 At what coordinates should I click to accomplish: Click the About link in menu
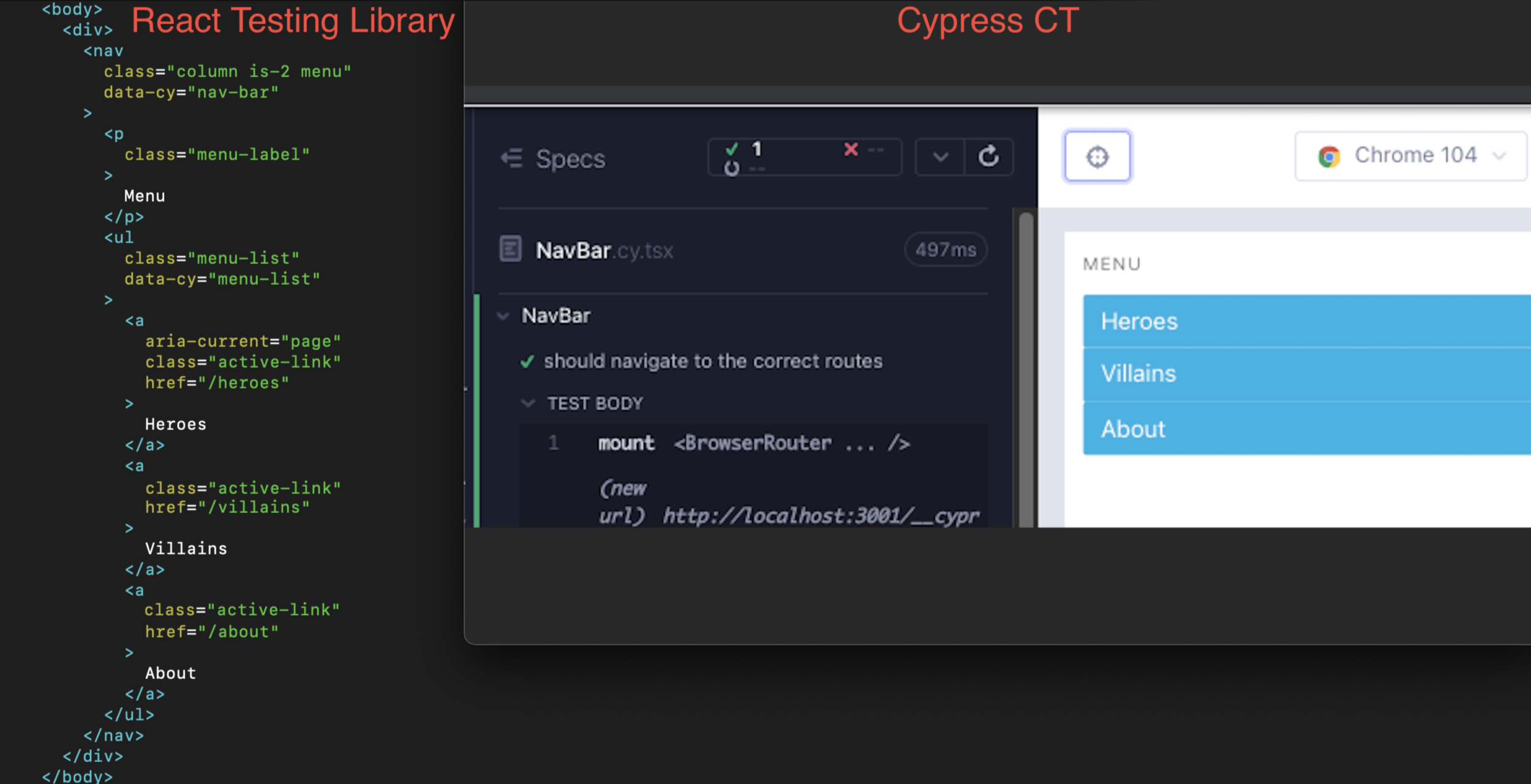[x=1133, y=429]
